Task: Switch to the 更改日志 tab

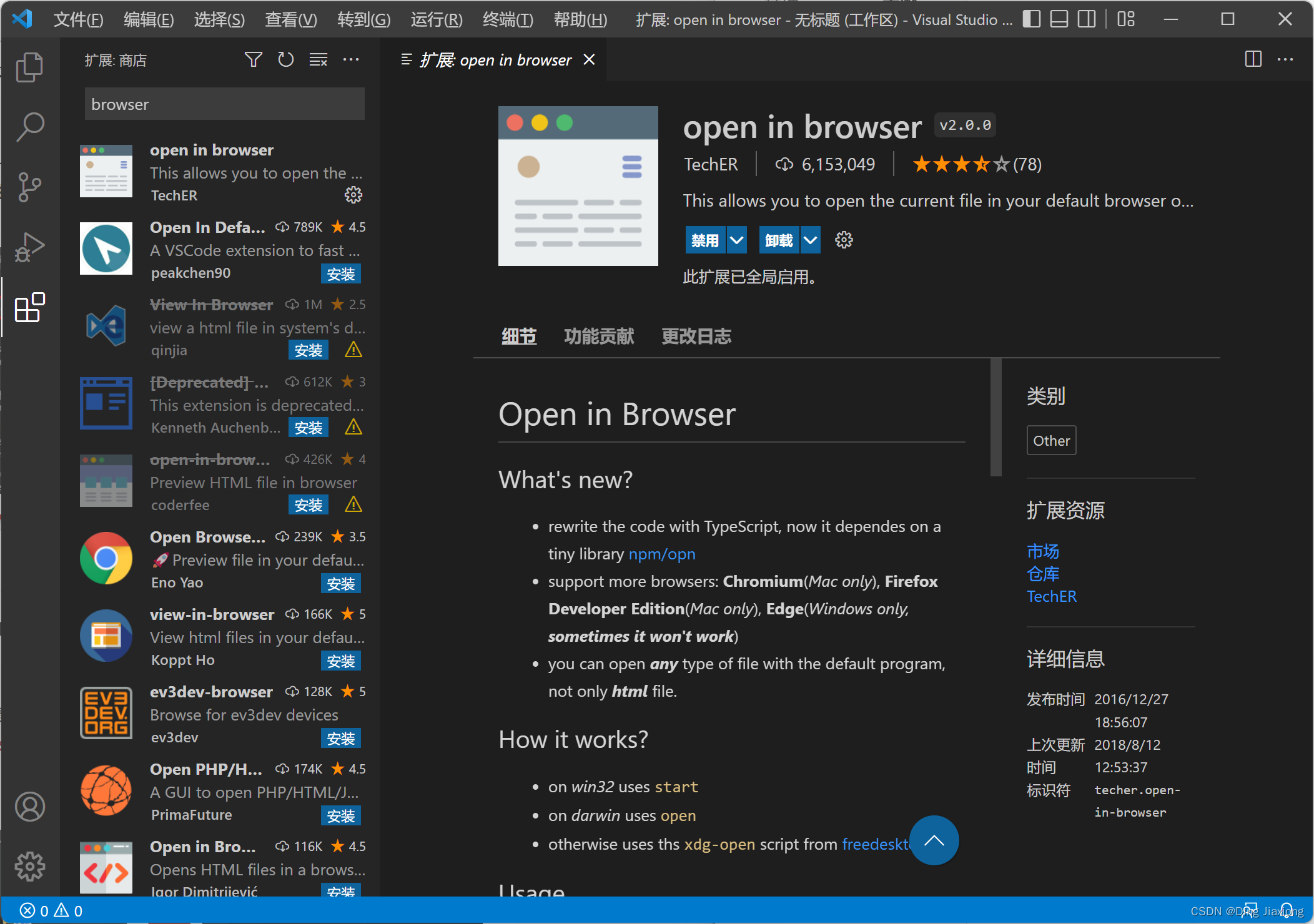Action: 696,337
